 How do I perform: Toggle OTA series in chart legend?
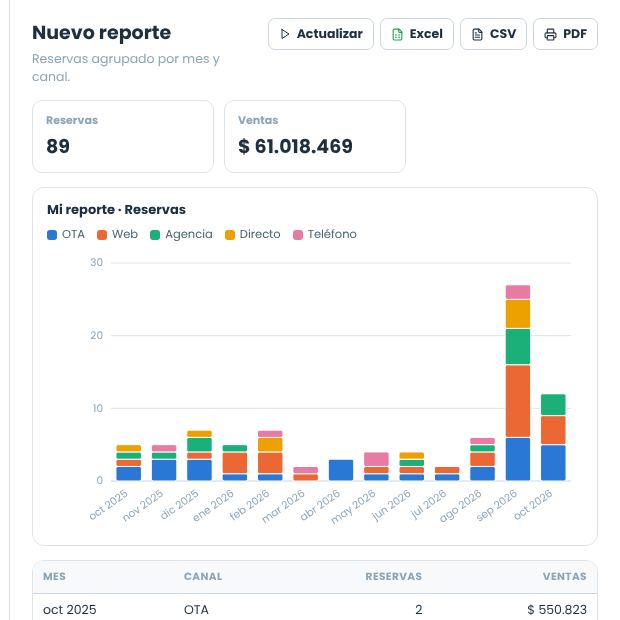(x=66, y=234)
